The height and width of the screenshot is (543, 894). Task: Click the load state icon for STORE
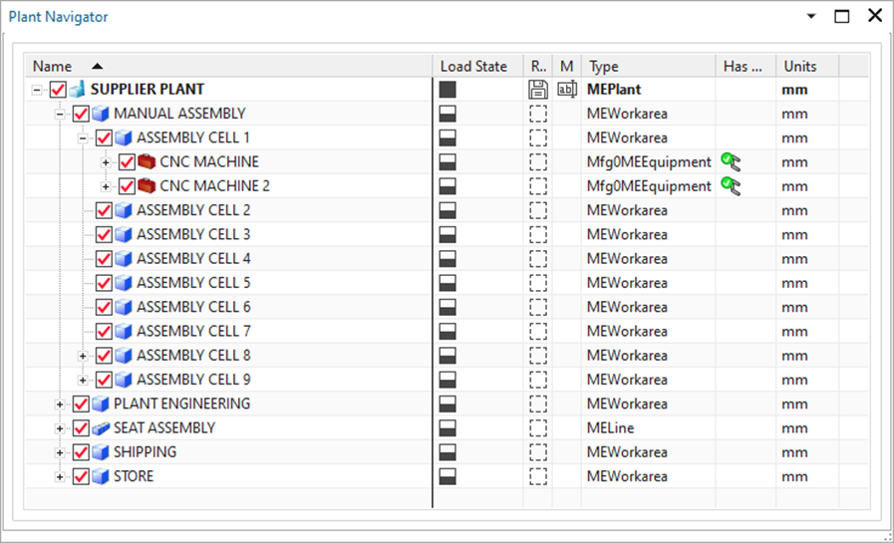pyautogui.click(x=448, y=477)
